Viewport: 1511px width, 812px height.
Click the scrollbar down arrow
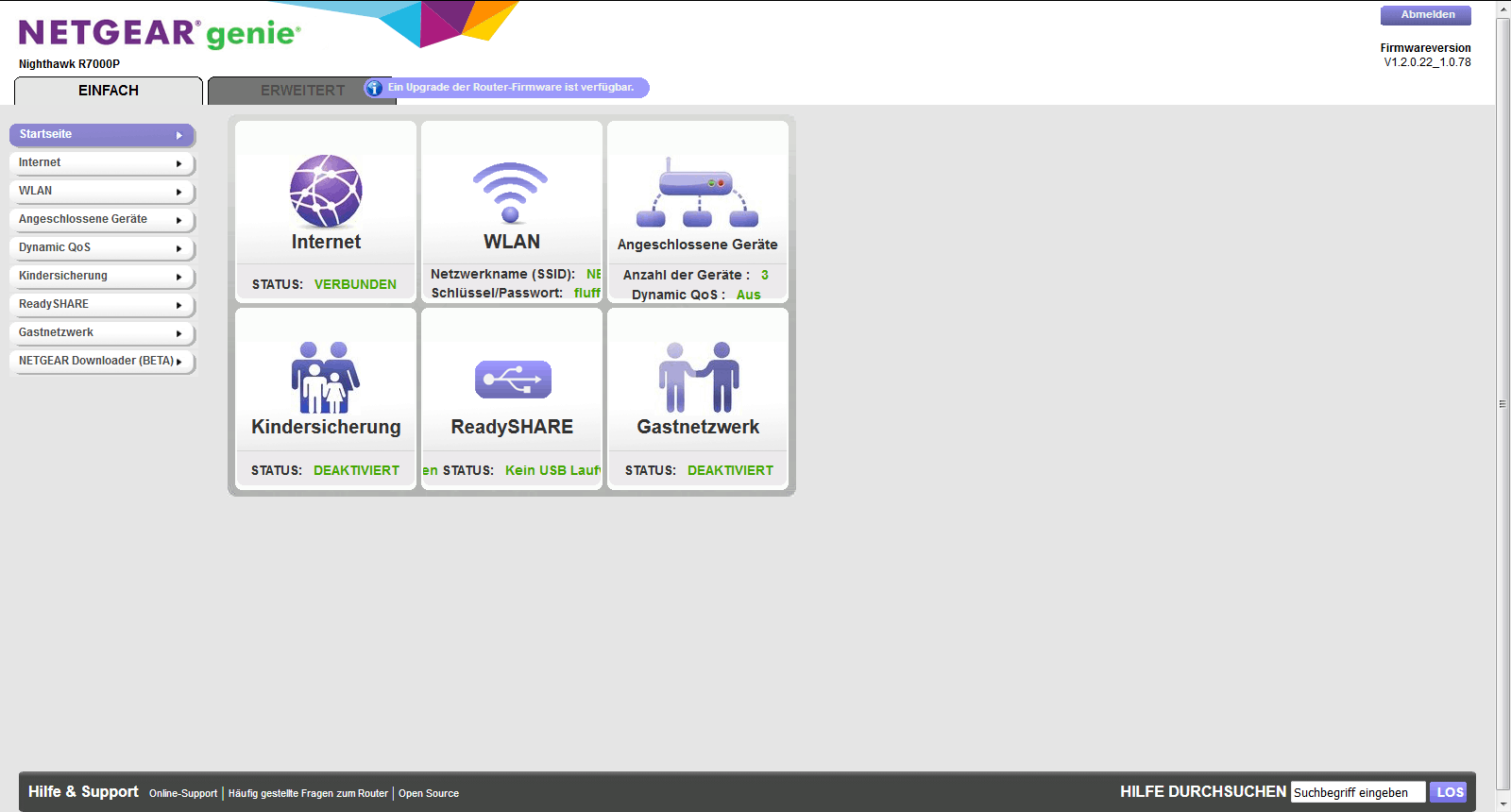tap(1503, 804)
